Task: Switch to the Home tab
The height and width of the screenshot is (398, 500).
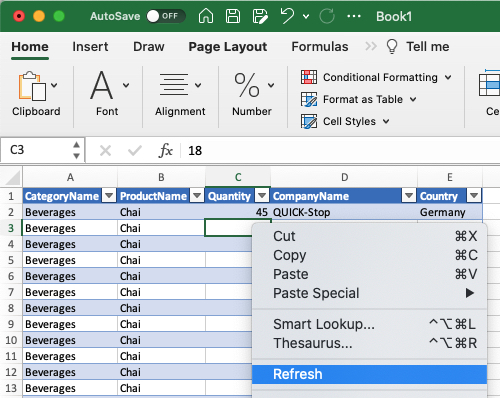Action: tap(30, 47)
